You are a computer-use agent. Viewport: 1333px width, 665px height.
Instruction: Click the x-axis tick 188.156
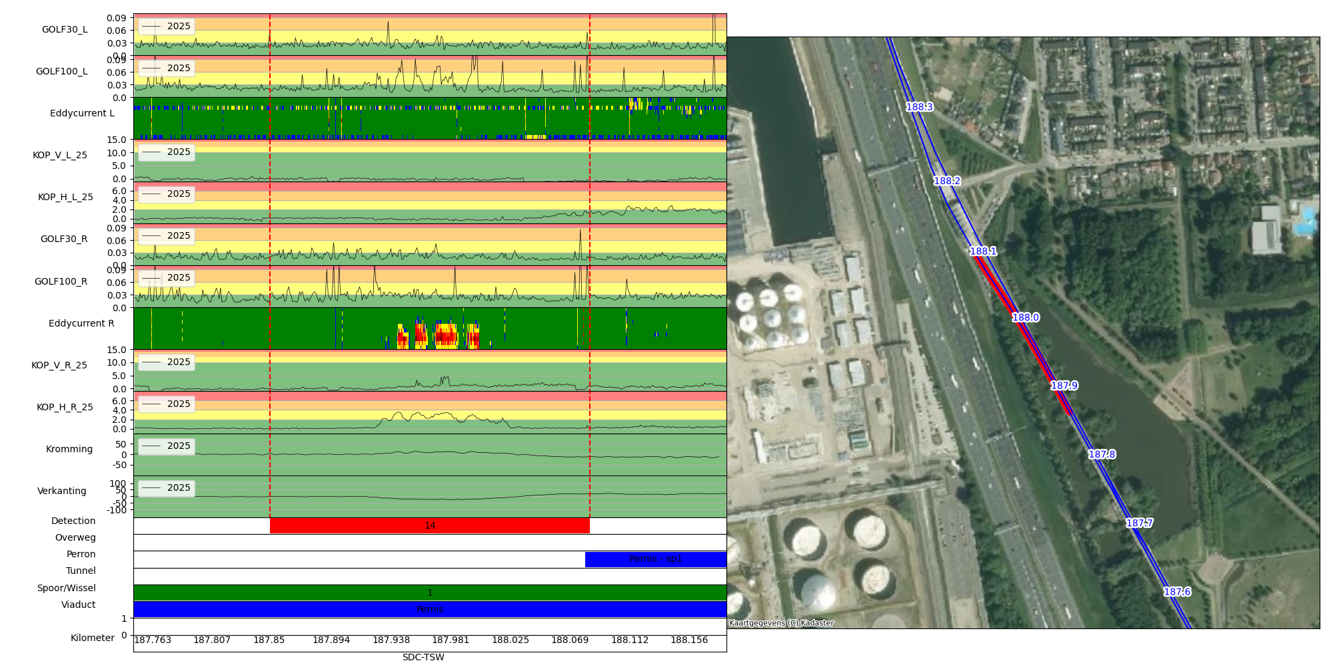(x=689, y=640)
